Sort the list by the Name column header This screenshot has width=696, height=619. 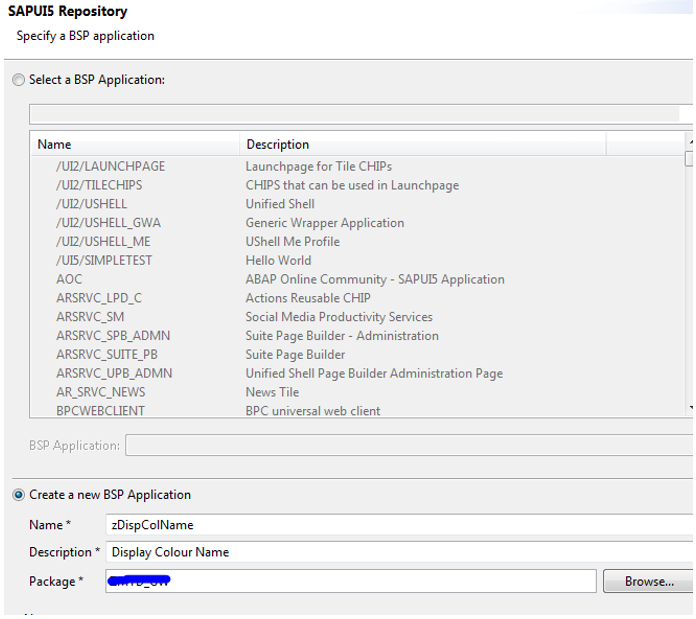(135, 145)
